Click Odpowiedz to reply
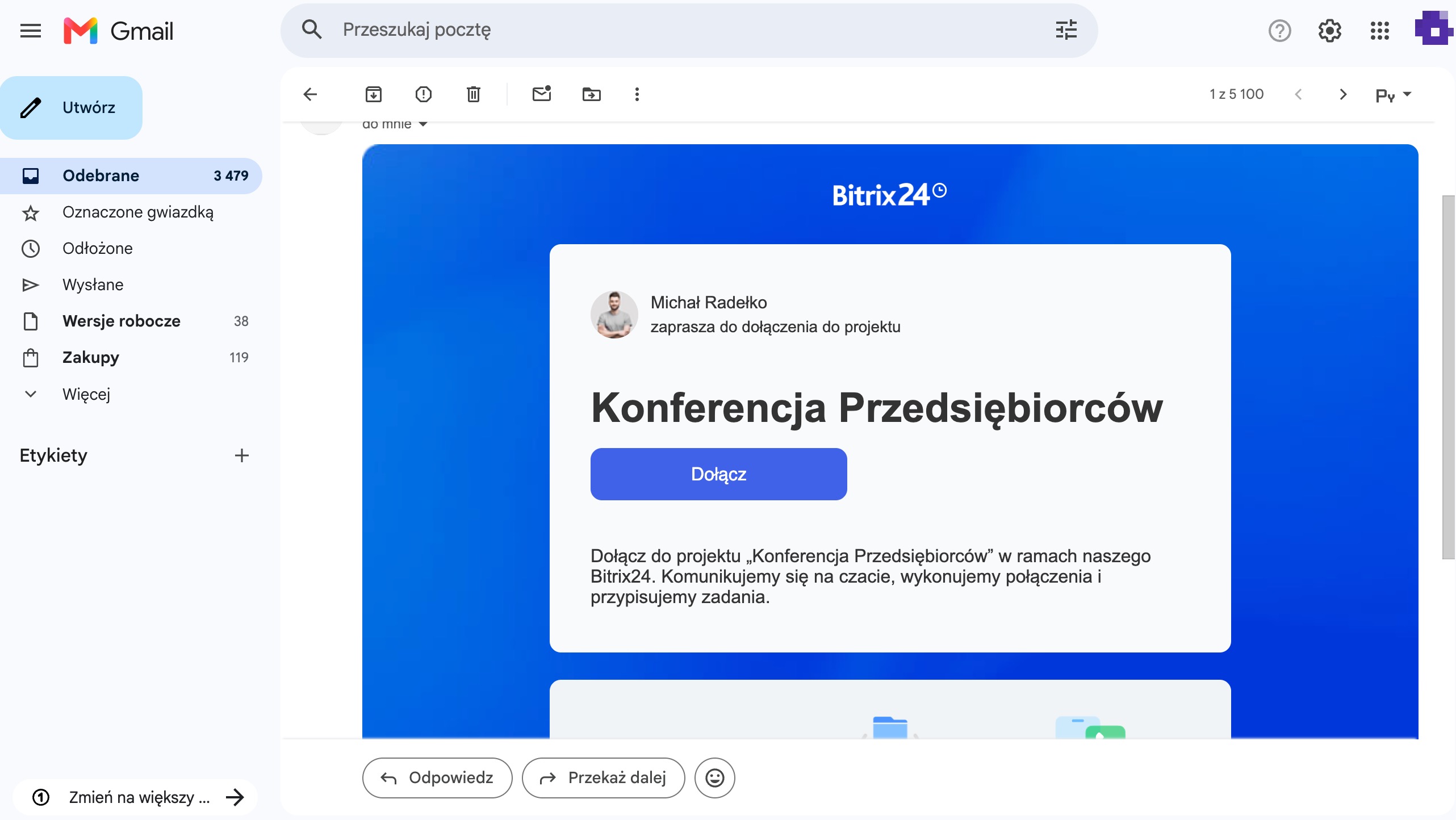Viewport: 1456px width, 820px height. click(x=437, y=778)
